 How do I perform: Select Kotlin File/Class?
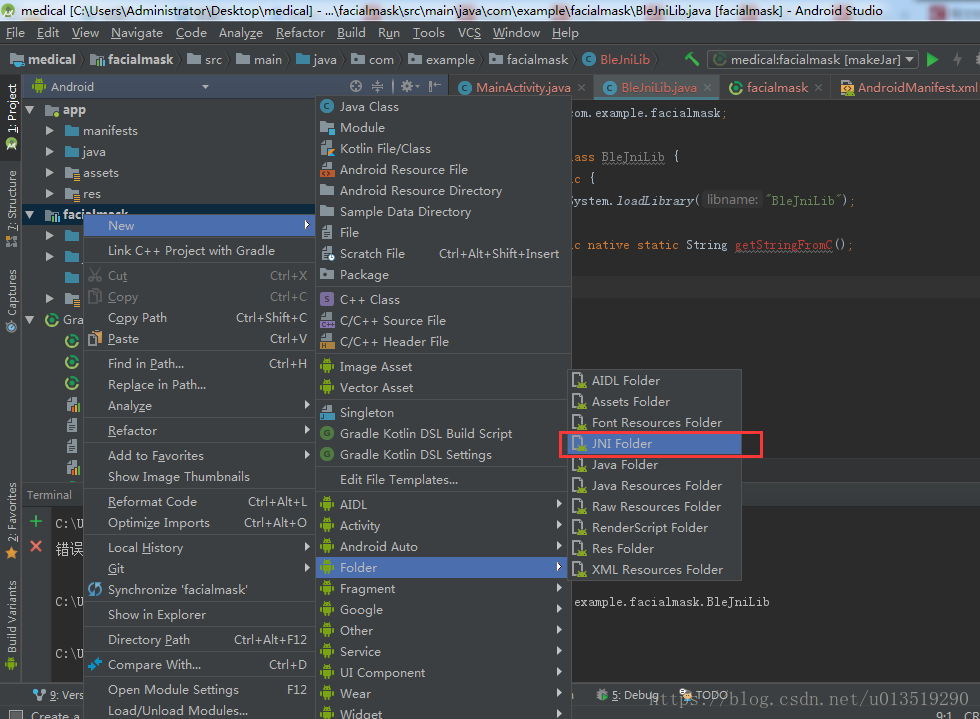pos(444,149)
